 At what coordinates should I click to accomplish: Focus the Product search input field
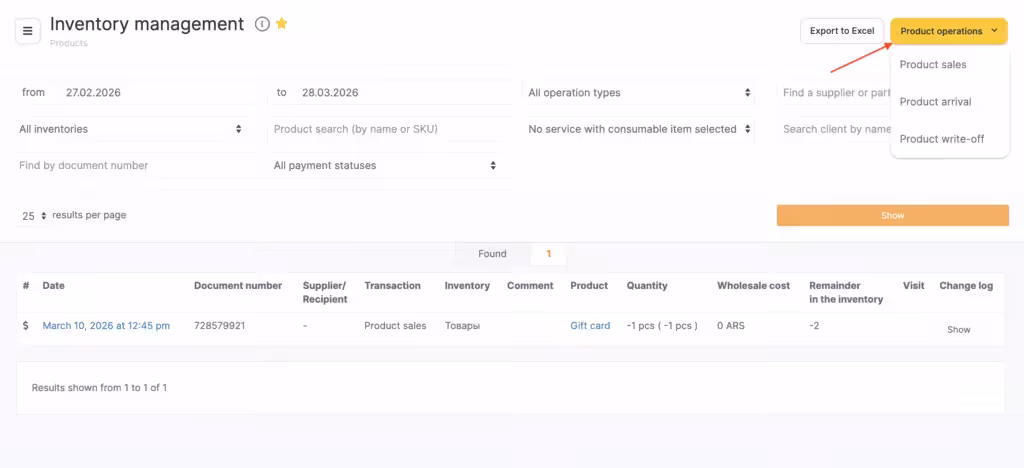[x=385, y=129]
